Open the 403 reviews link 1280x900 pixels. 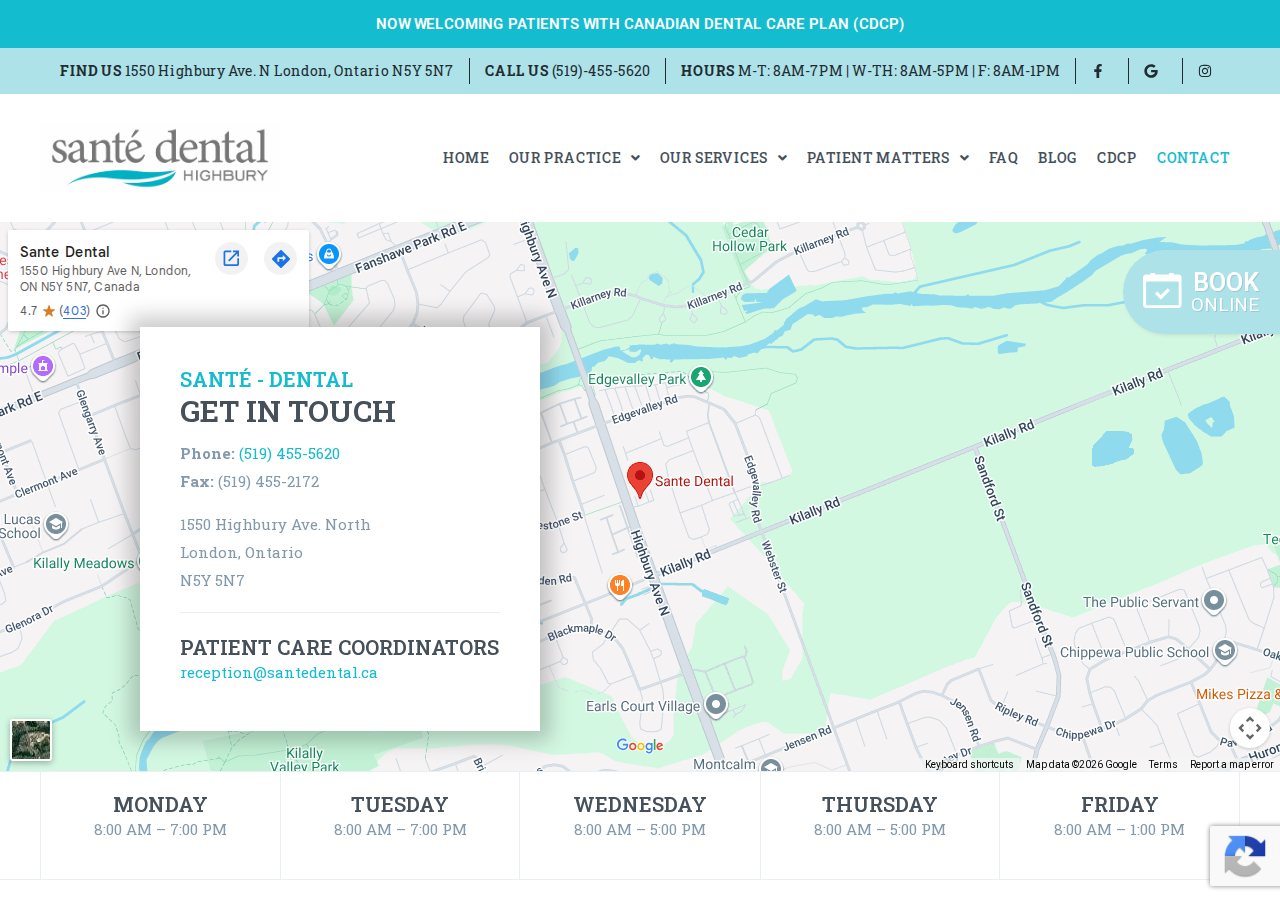point(75,311)
